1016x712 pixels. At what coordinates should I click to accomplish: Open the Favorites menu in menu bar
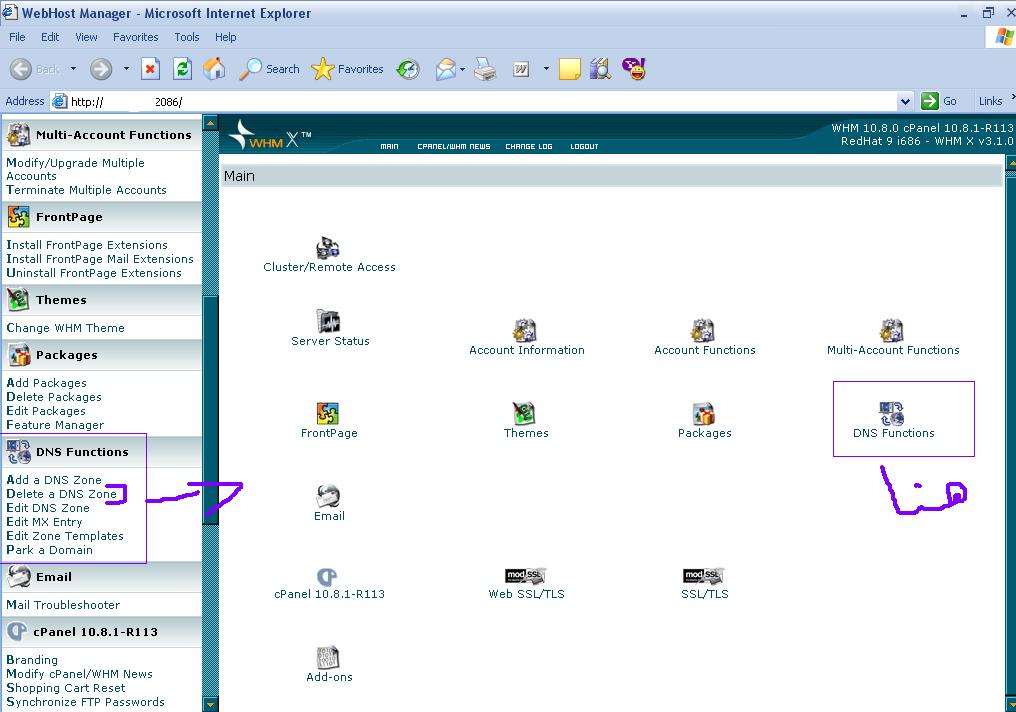135,37
